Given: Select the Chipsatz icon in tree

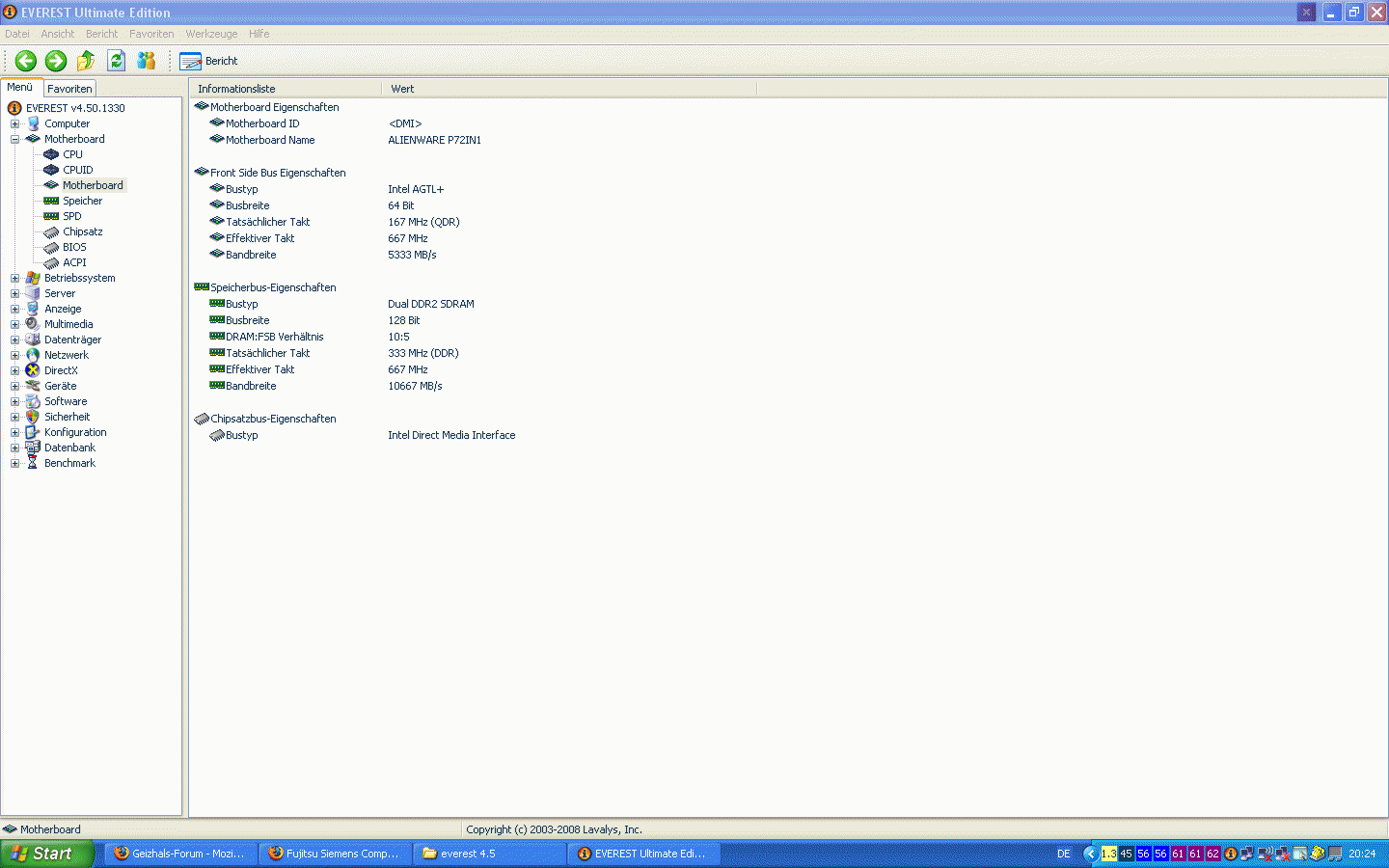Looking at the screenshot, I should 51,231.
